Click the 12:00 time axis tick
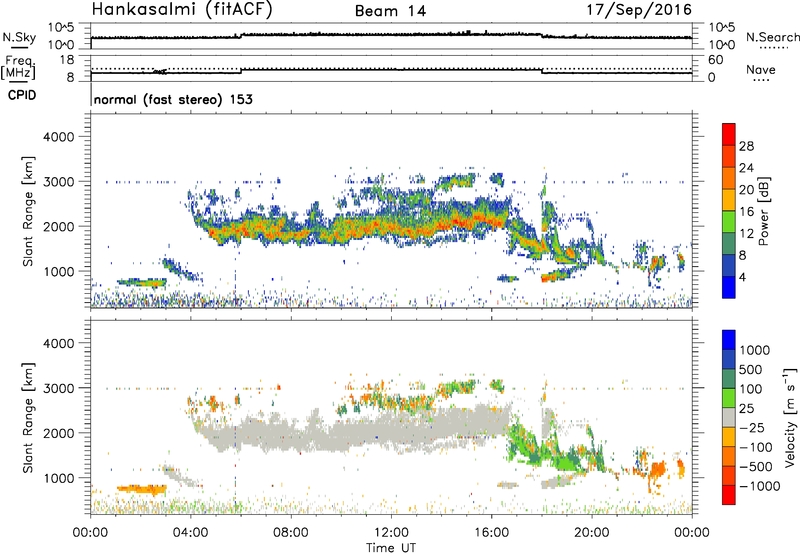The image size is (800, 554). click(391, 533)
